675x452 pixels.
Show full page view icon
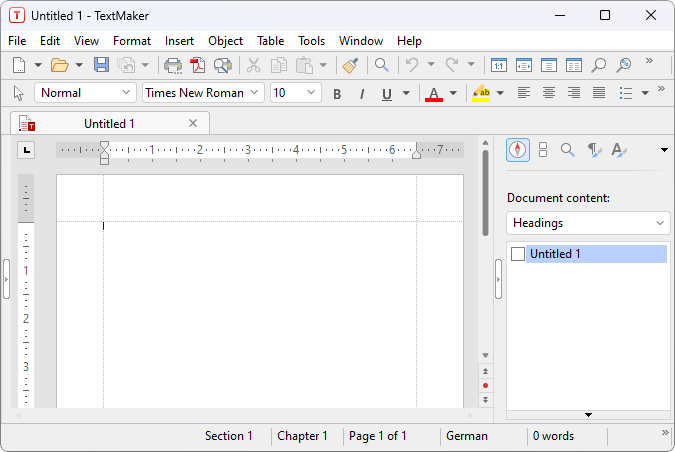click(548, 65)
